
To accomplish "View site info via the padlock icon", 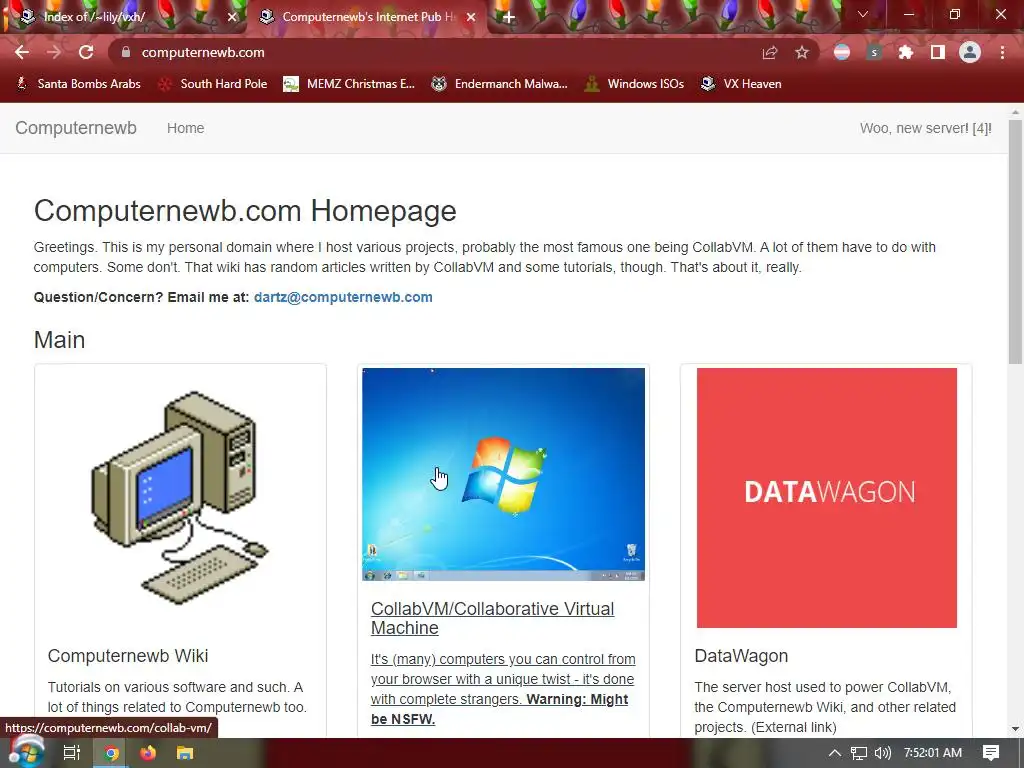I will pos(126,52).
